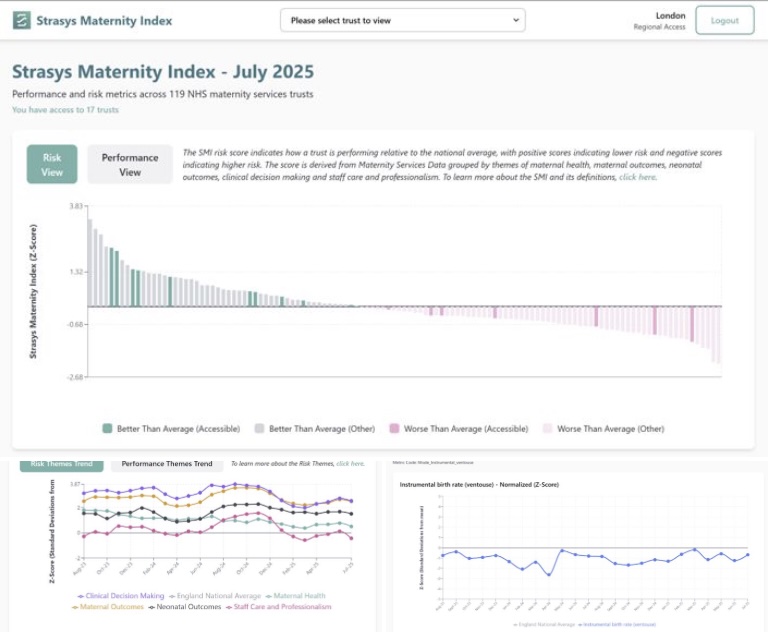Toggle Instrumental birth rate (ventouse) legend item
Image resolution: width=768 pixels, height=632 pixels.
pyautogui.click(x=620, y=622)
